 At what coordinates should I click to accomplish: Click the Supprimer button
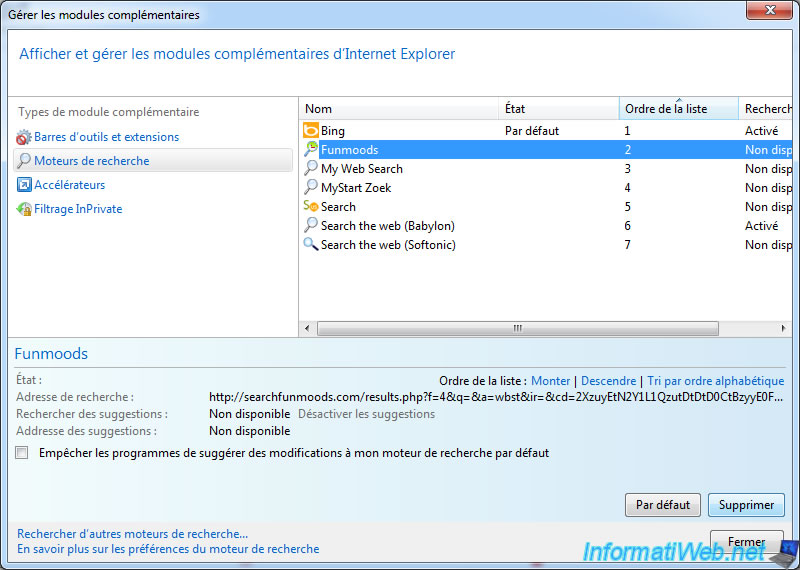coord(746,505)
